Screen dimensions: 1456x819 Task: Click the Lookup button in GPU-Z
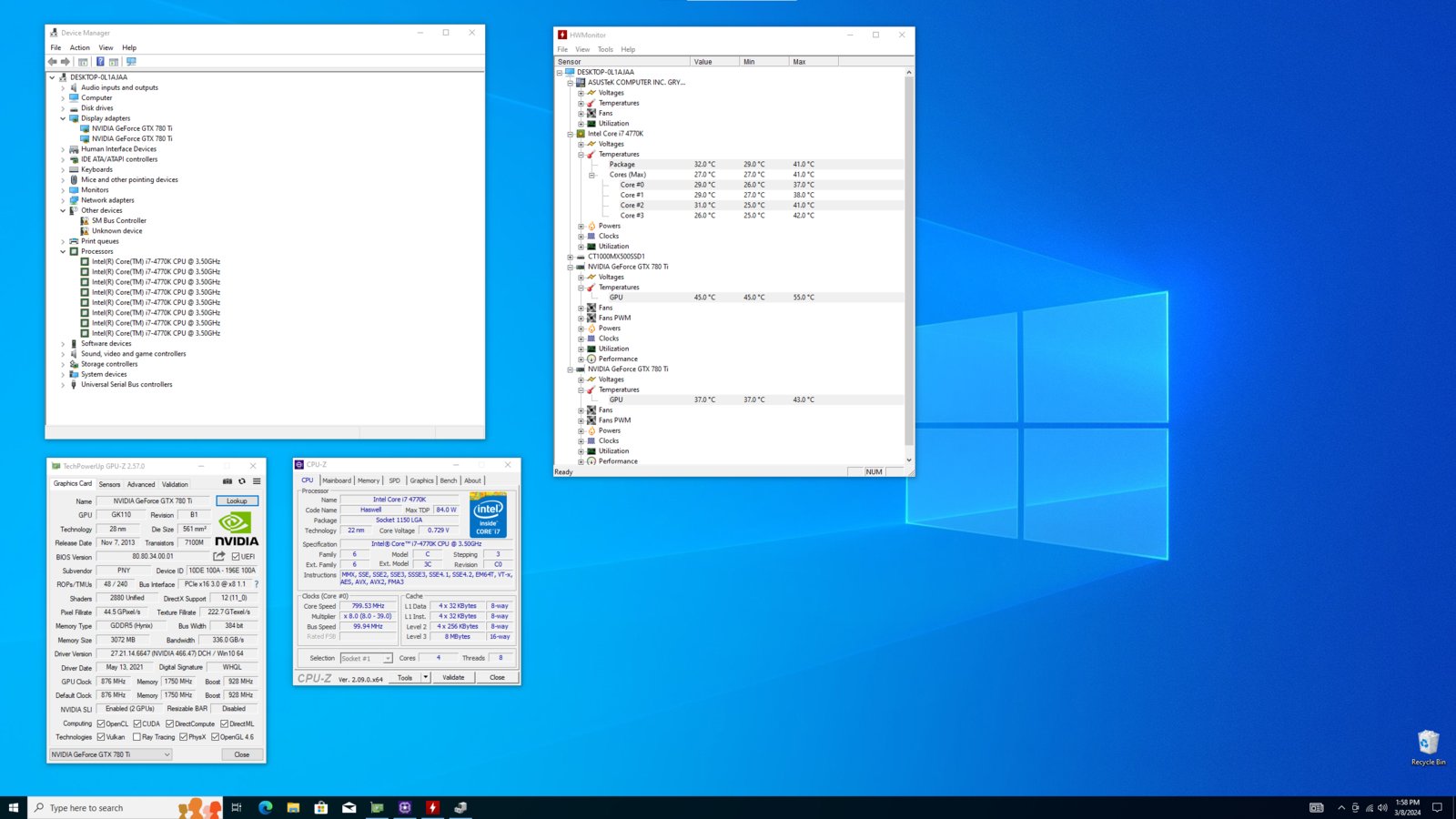[237, 500]
